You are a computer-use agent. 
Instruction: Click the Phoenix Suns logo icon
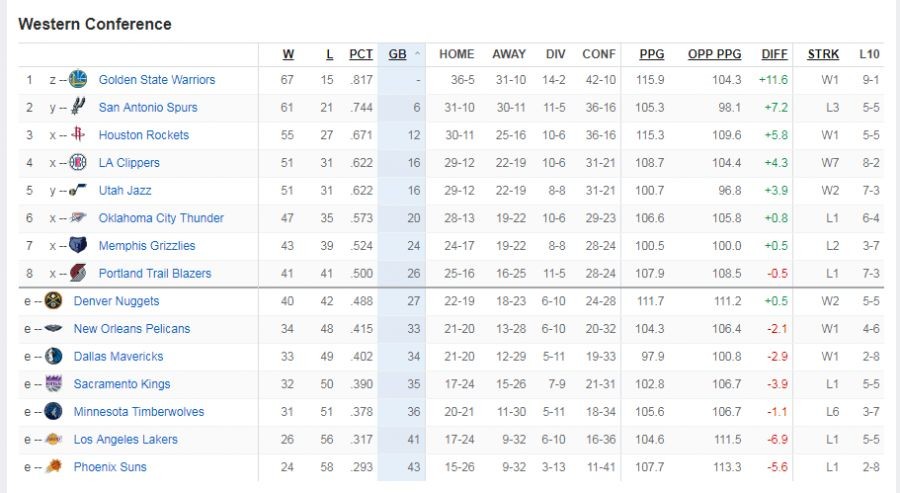(53, 467)
